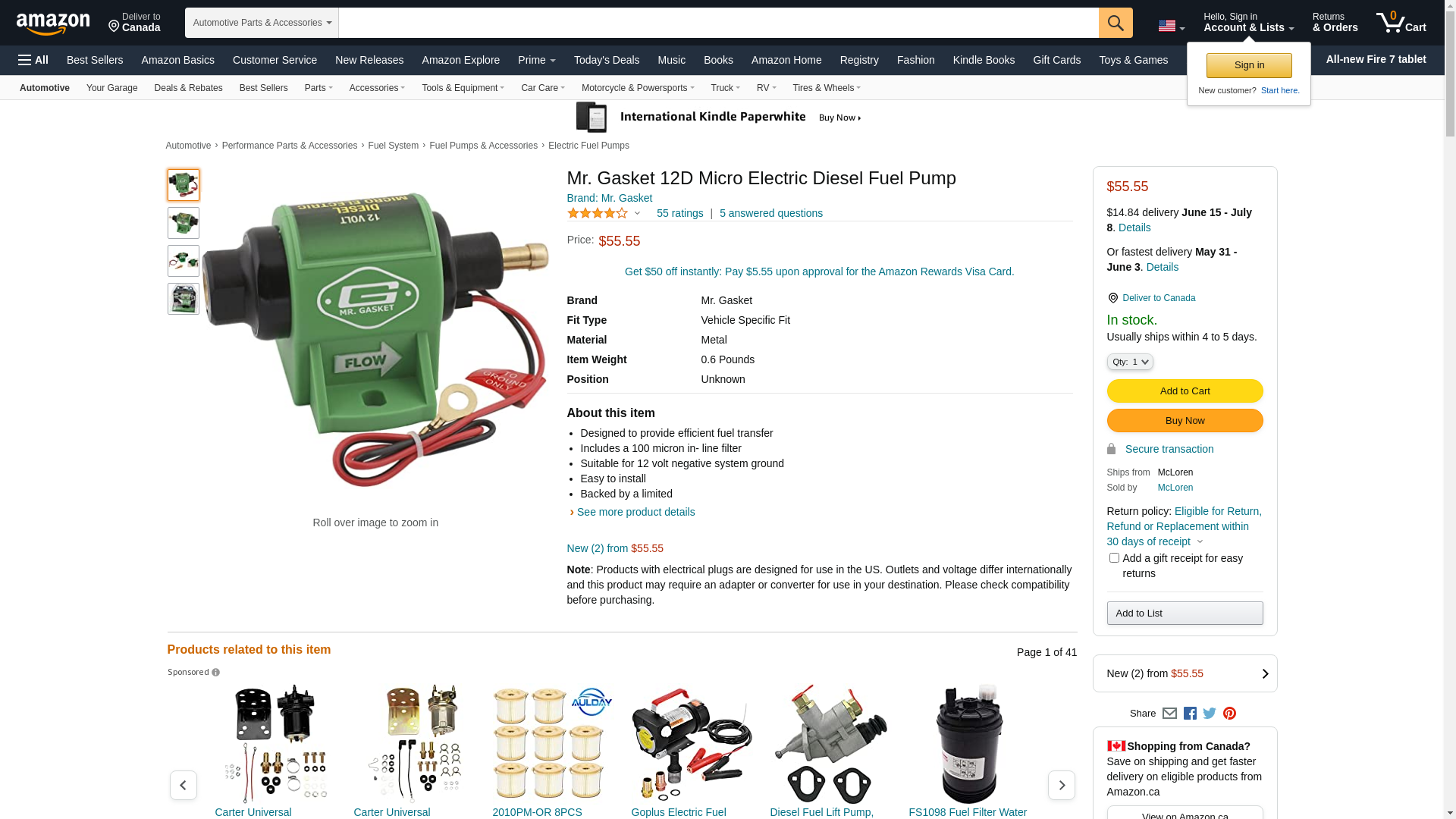Click the sponsored info icon
Viewport: 1456px width, 819px height.
tap(216, 673)
